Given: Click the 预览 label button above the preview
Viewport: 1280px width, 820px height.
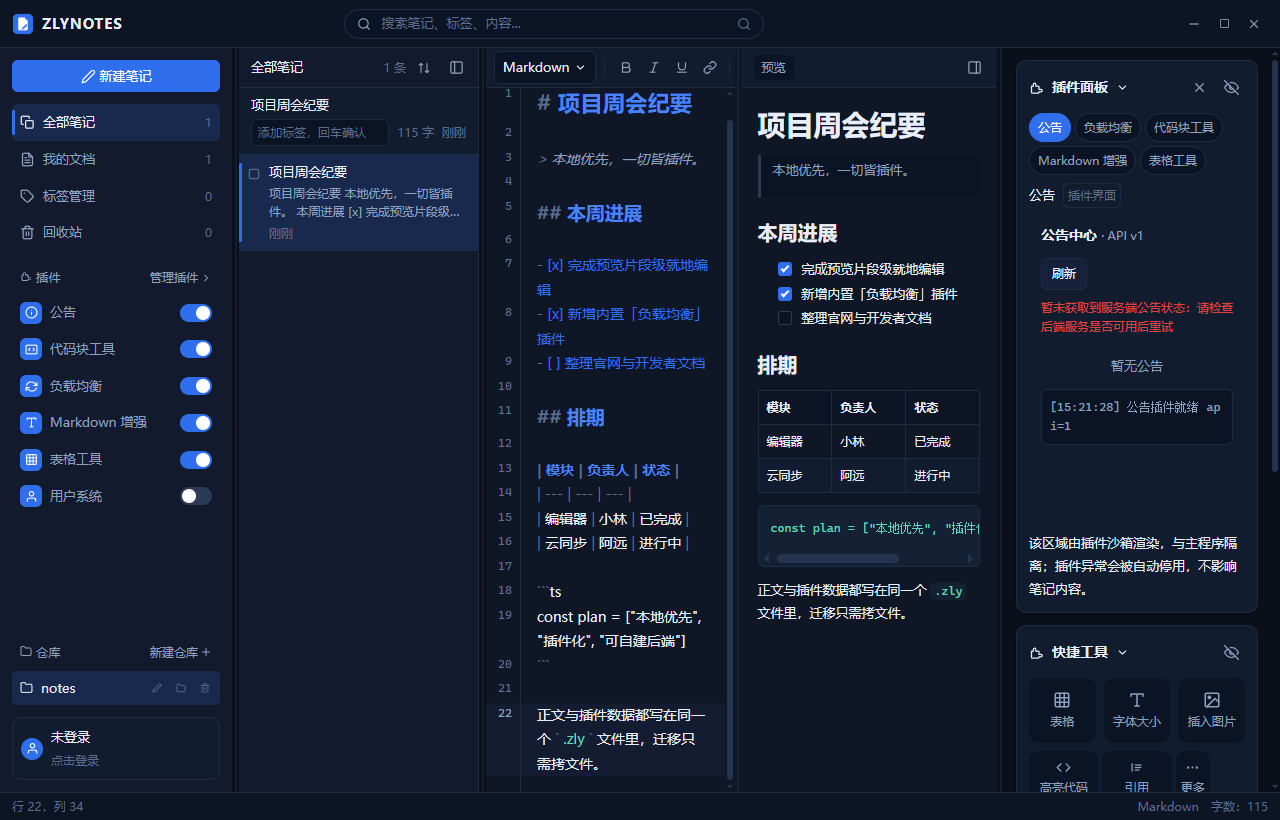Looking at the screenshot, I should coord(774,68).
